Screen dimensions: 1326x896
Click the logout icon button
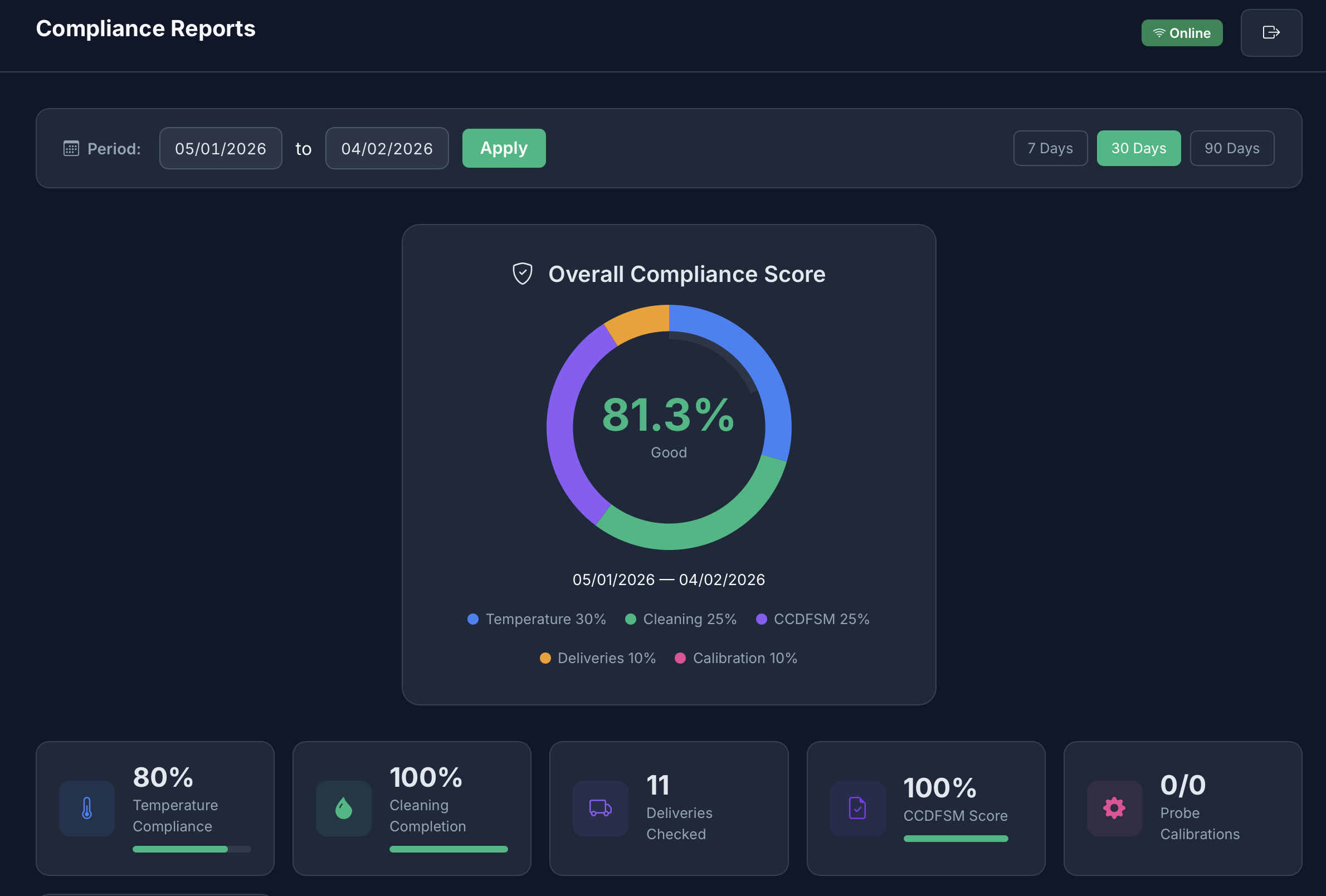click(1271, 32)
